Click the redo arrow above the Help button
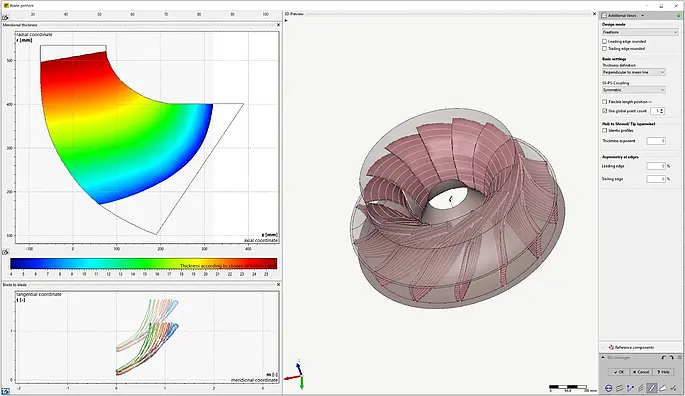 pos(671,358)
